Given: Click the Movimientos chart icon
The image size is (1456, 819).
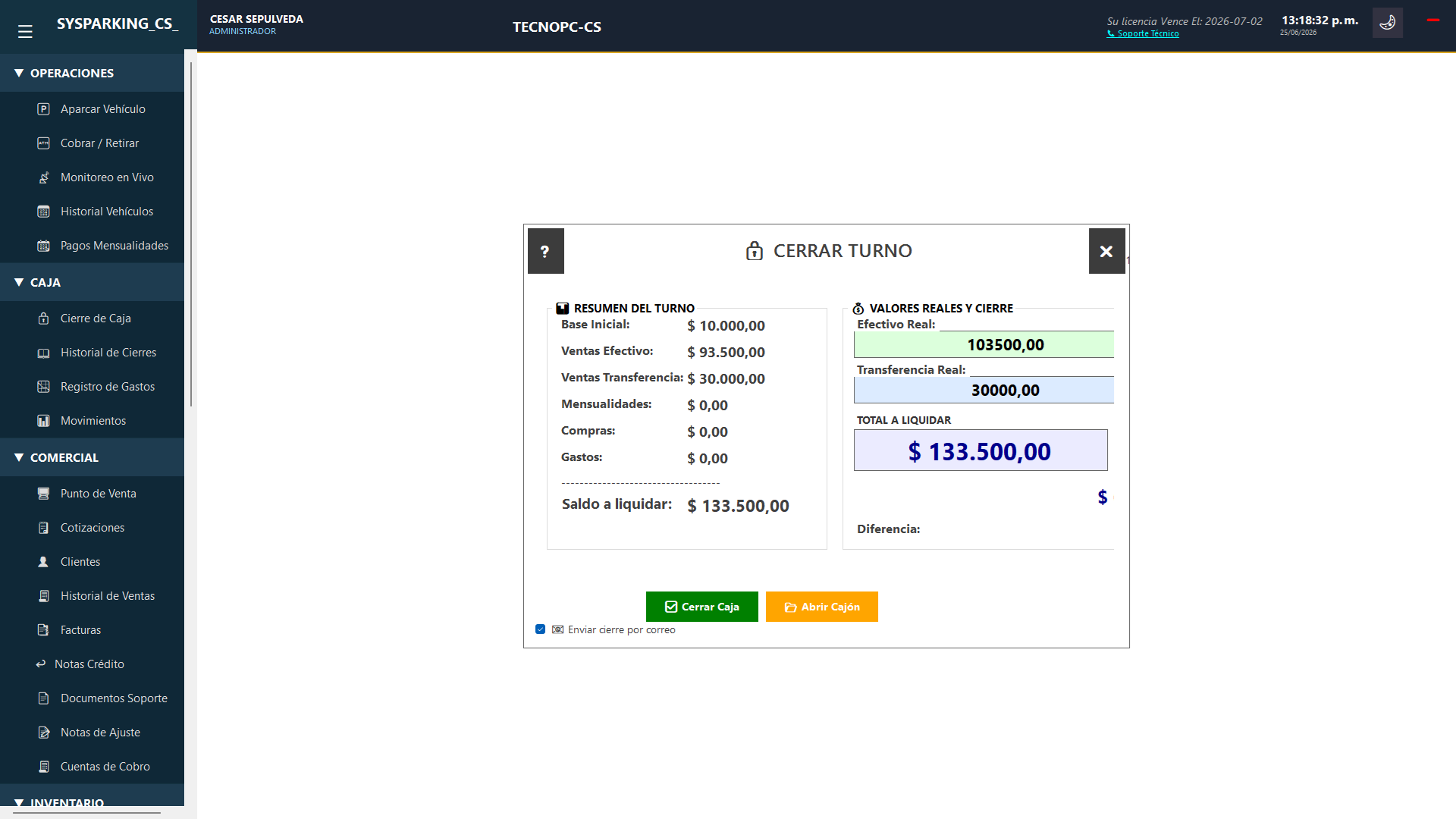Looking at the screenshot, I should pyautogui.click(x=43, y=421).
